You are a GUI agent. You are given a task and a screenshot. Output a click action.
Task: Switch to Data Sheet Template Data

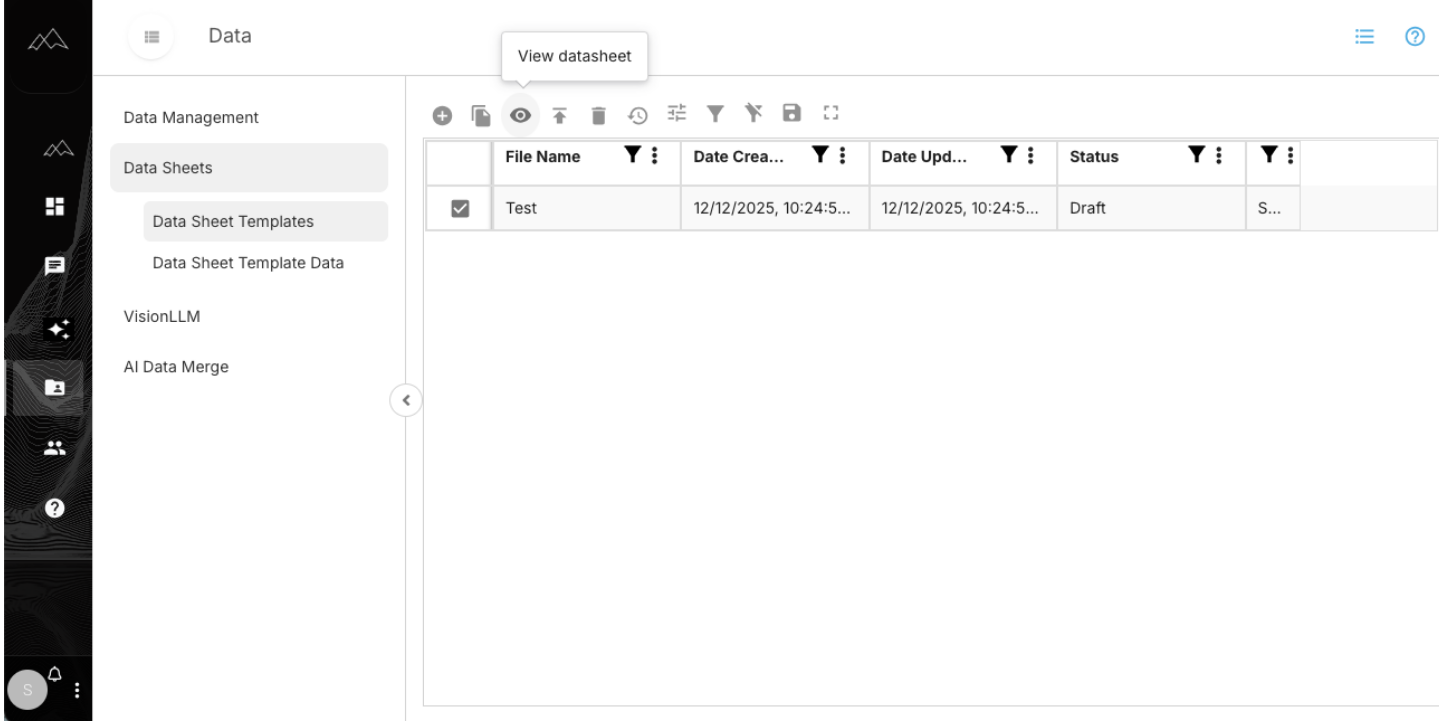[x=247, y=262]
